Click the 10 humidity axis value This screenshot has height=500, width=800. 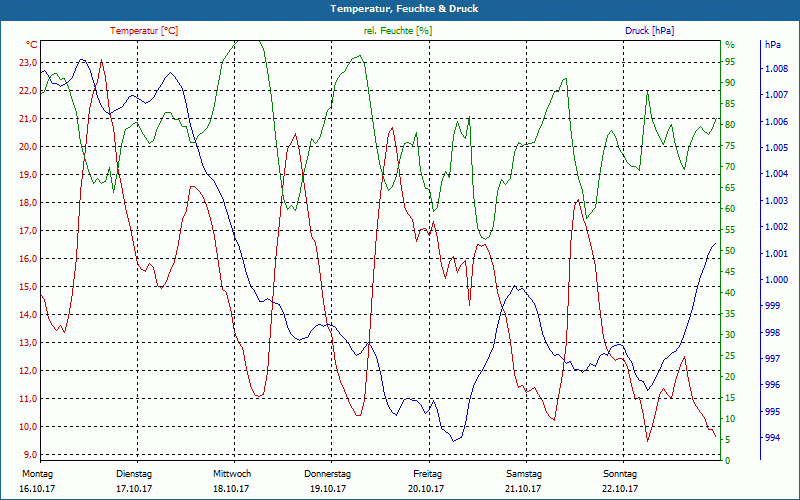(x=730, y=419)
